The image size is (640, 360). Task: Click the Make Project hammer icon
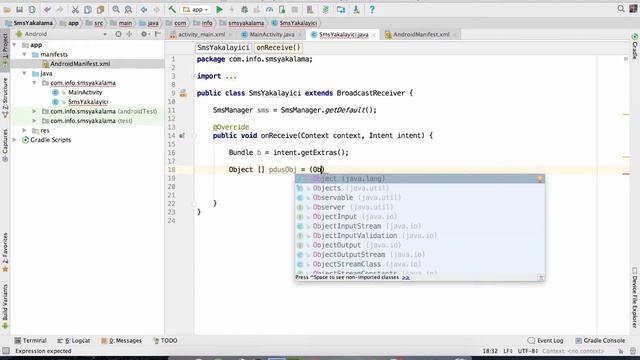(172, 9)
